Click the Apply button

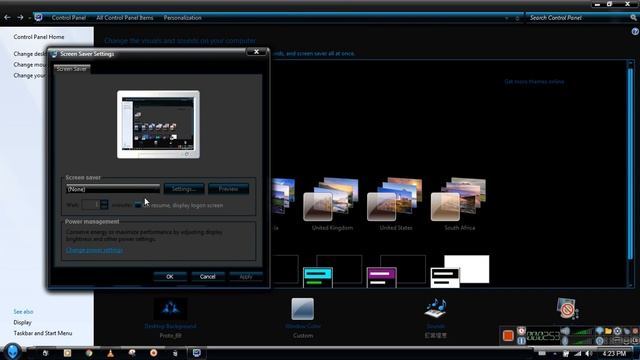246,276
